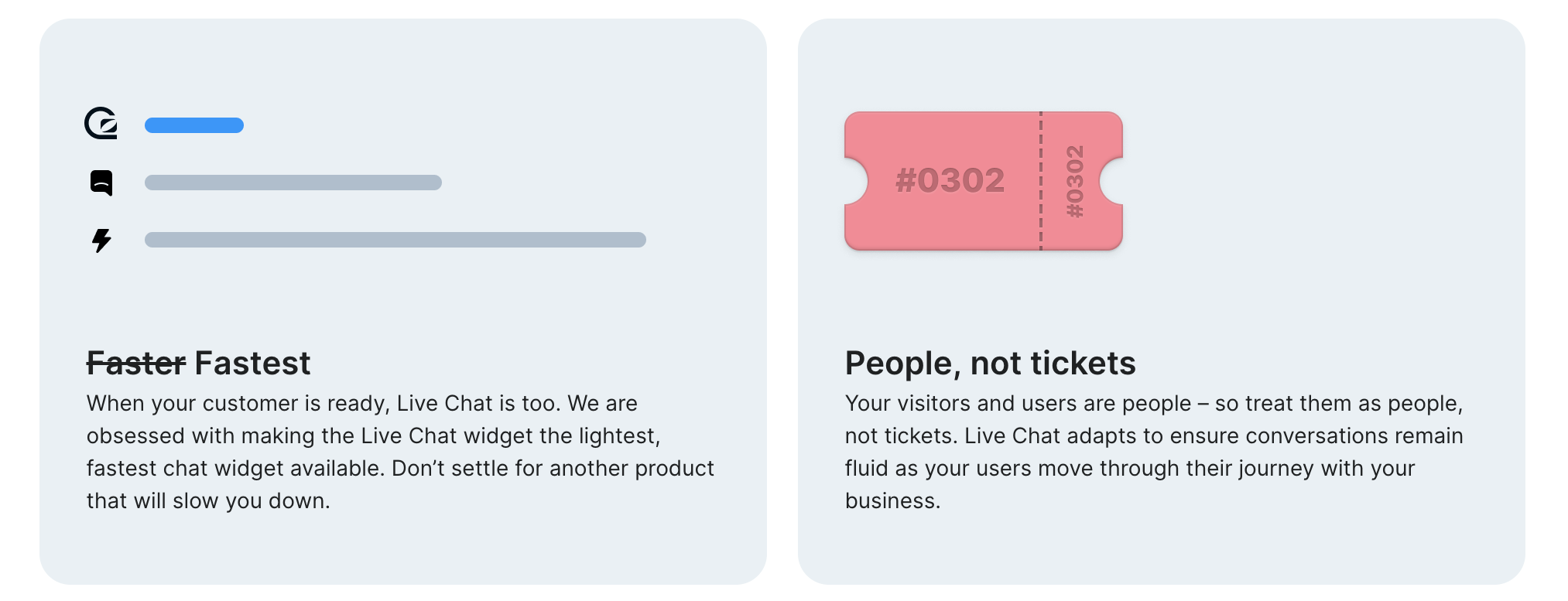
Task: Click the speedometer gauge logo icon
Action: point(101,124)
